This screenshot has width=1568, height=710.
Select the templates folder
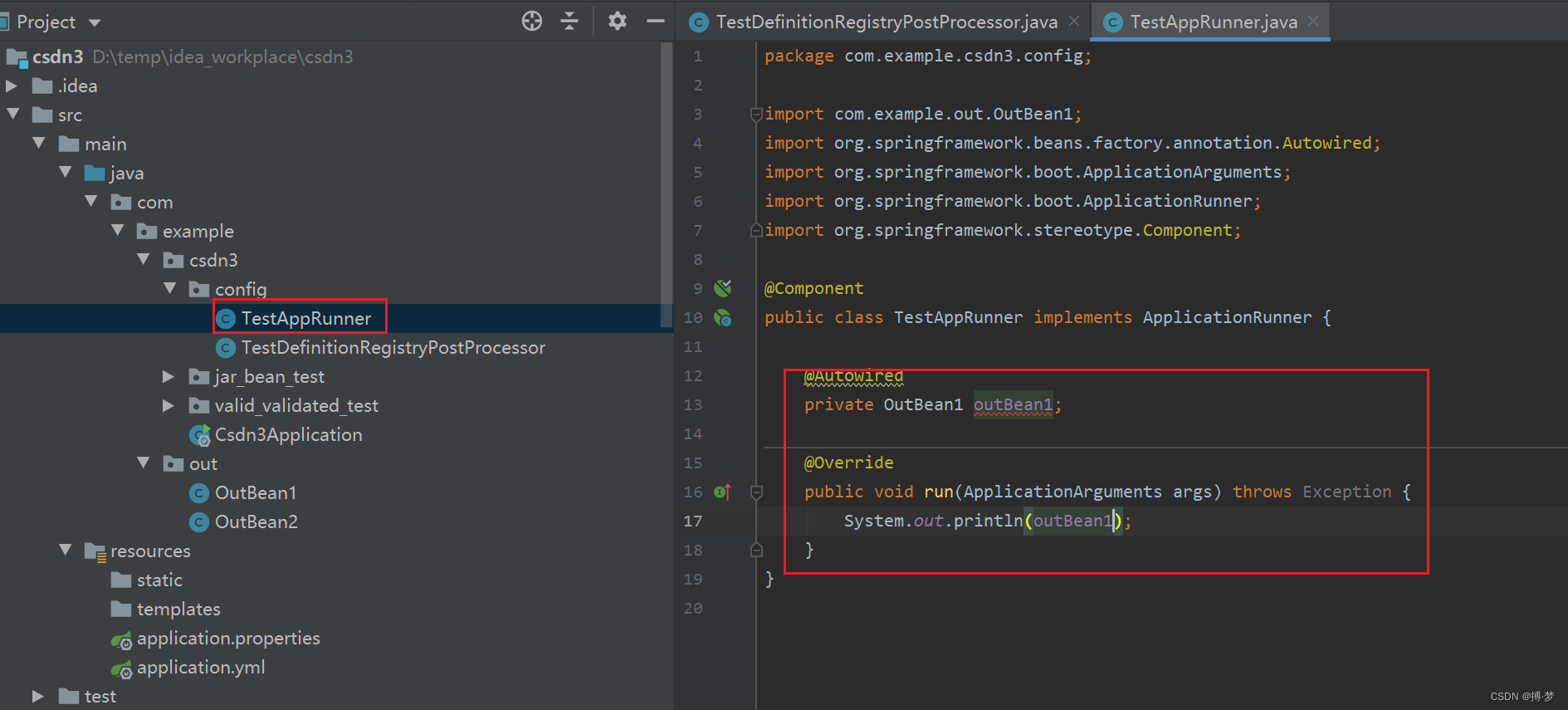click(178, 609)
